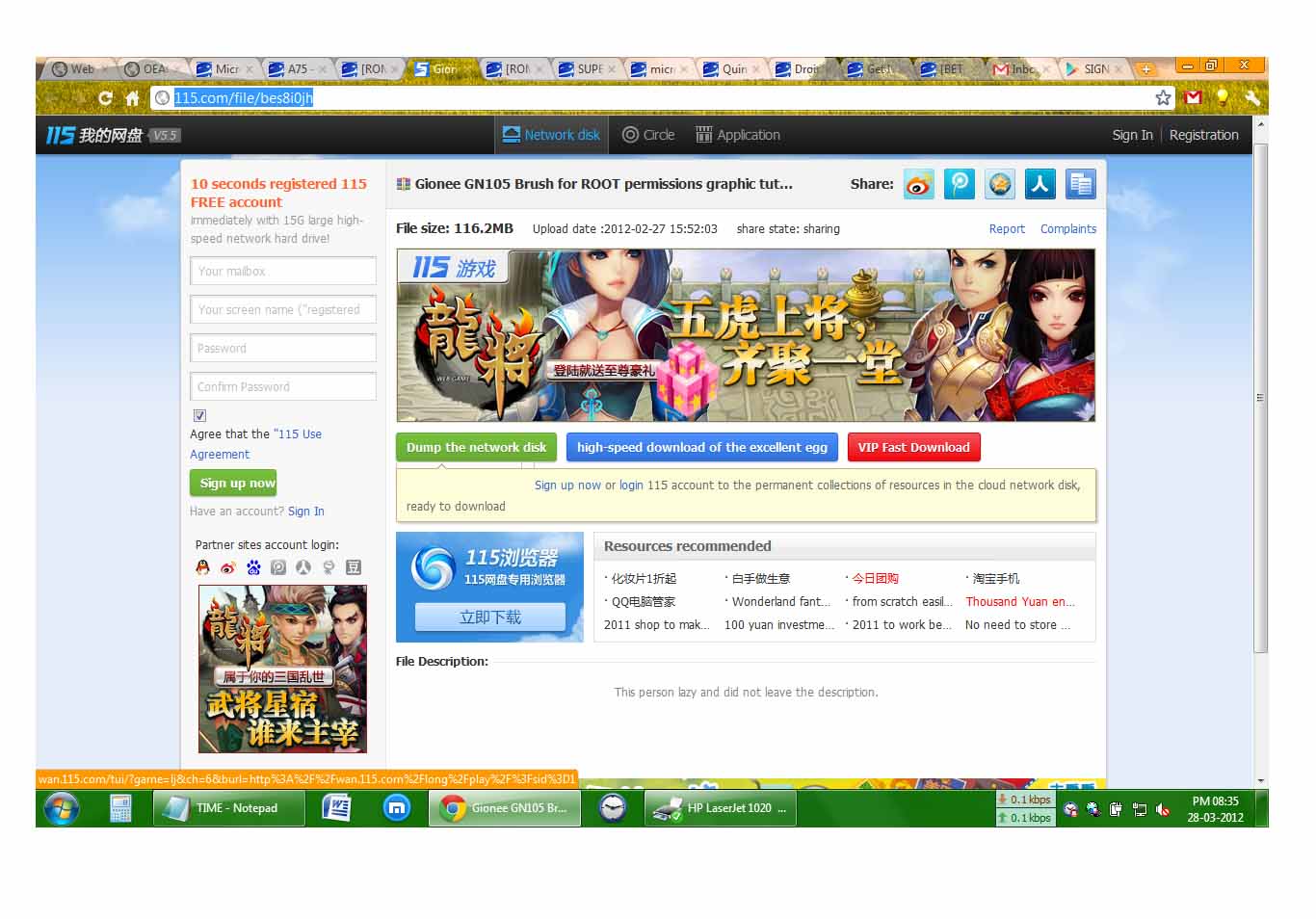The image size is (1316, 919).
Task: Switch to the SIGN browser tab
Action: (1094, 69)
